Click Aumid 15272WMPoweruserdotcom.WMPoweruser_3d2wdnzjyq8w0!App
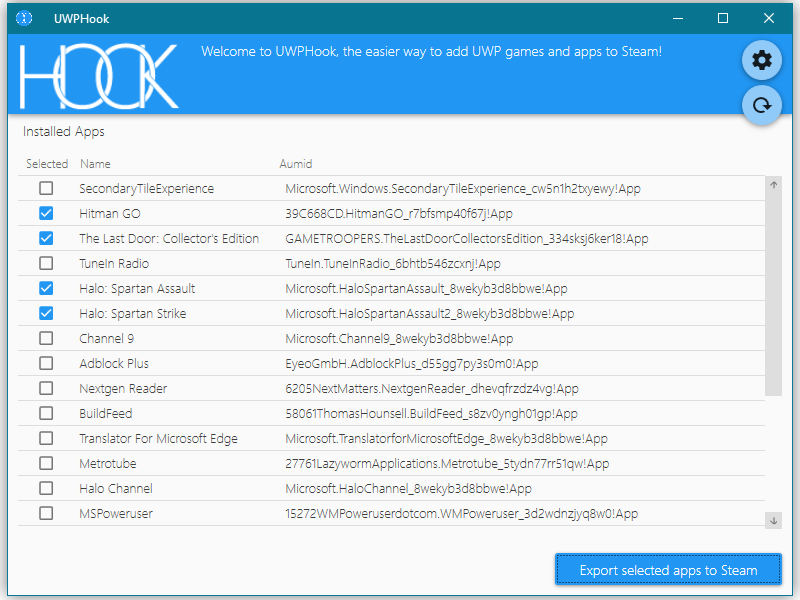This screenshot has height=600, width=800. (461, 514)
